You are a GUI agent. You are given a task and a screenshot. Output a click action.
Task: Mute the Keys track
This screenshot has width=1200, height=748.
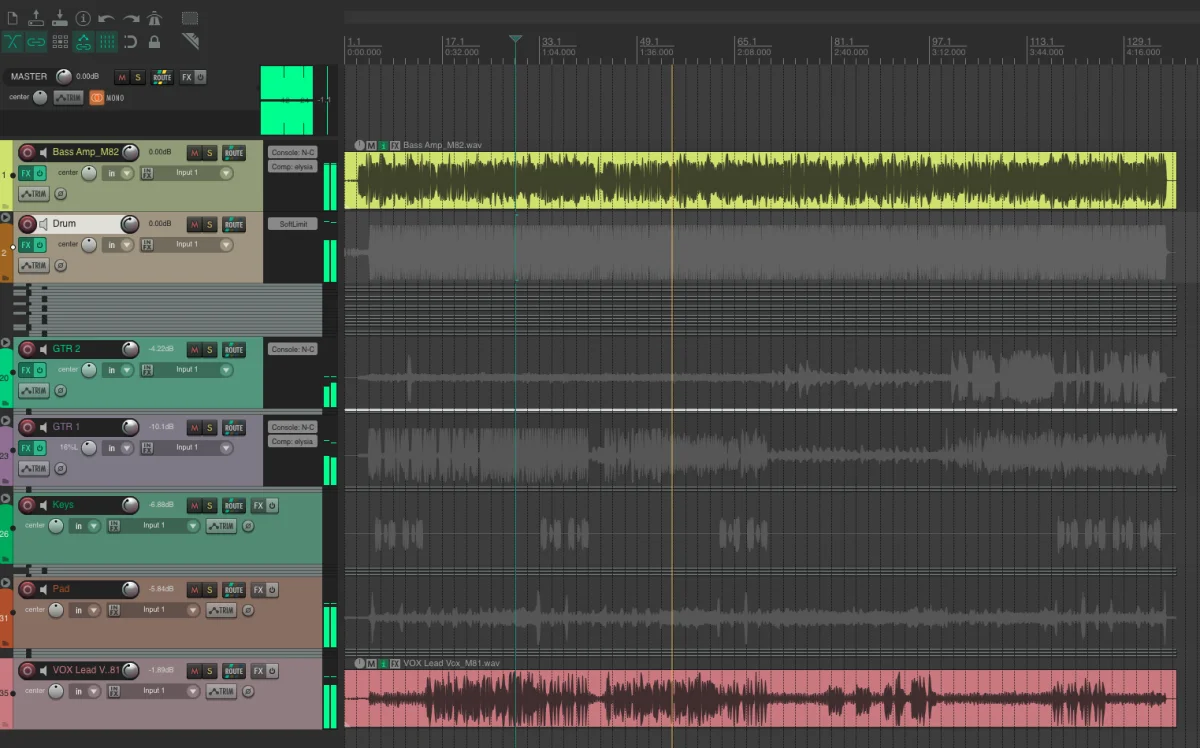[194, 505]
